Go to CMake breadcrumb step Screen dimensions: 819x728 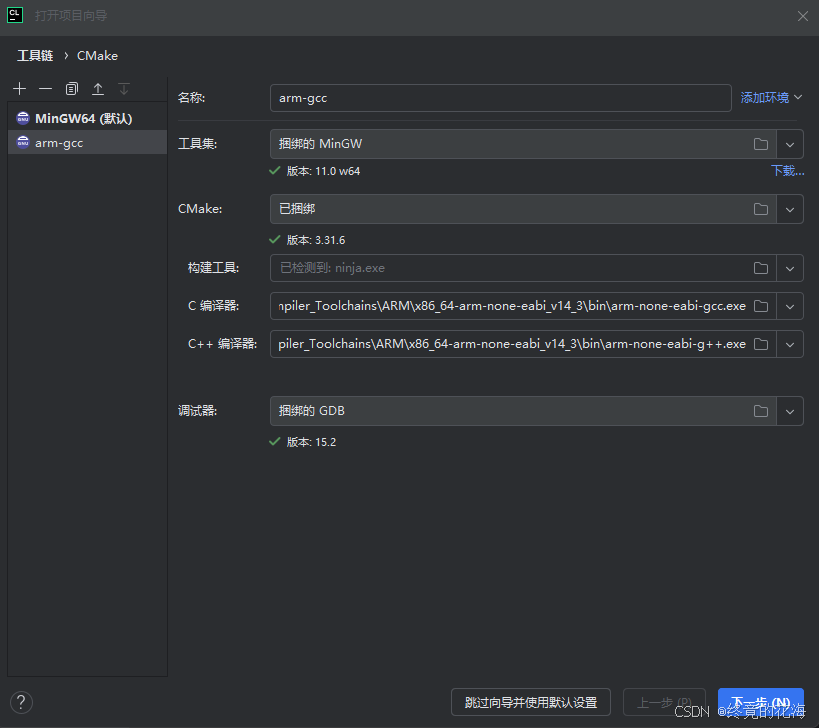click(x=97, y=56)
